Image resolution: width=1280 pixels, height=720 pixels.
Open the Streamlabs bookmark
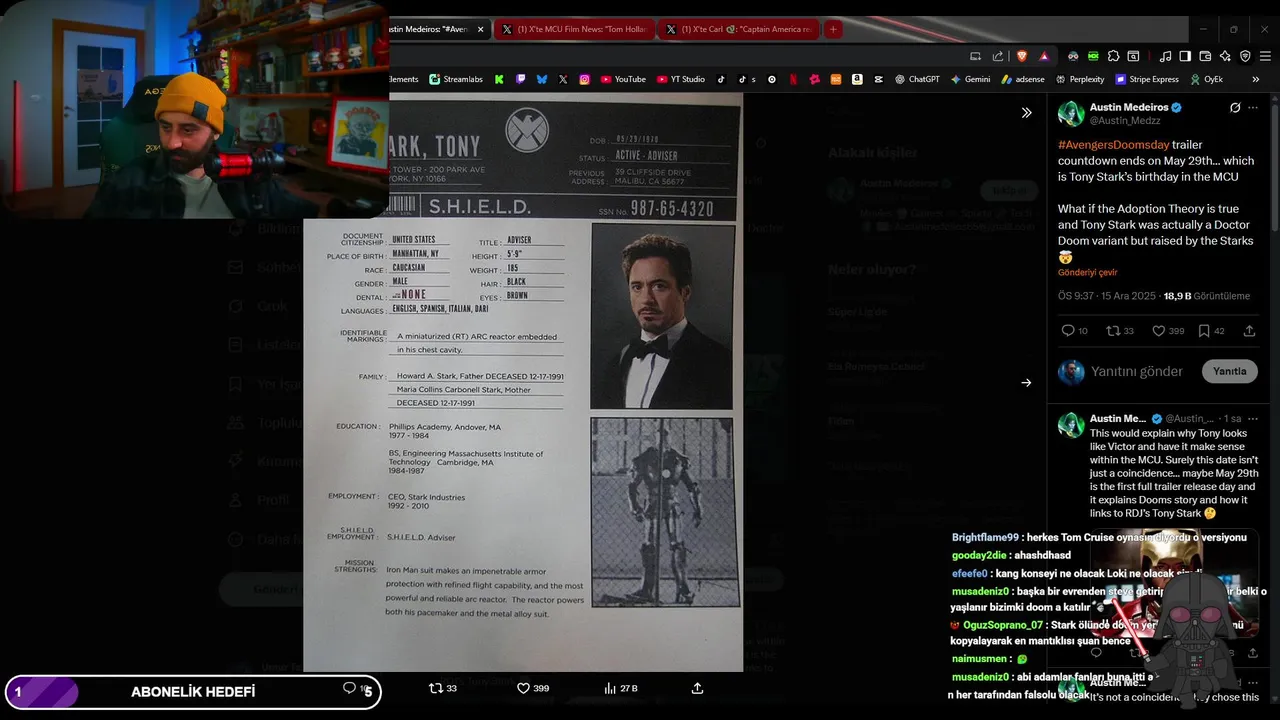point(456,79)
